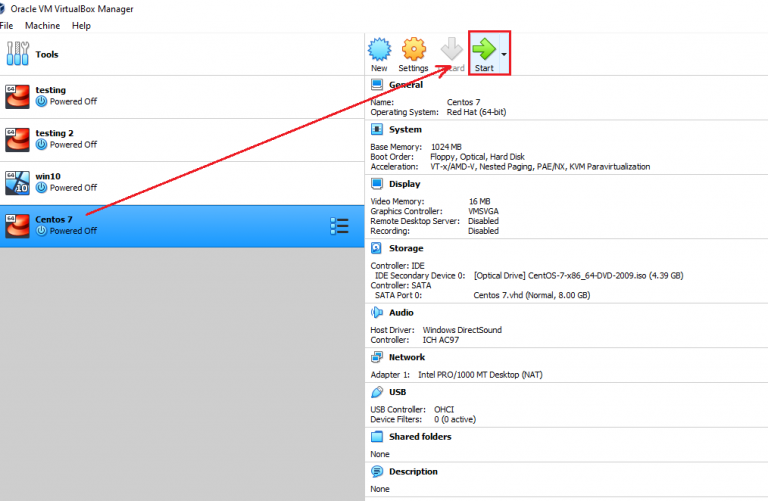
Task: Click the USB section plug icon
Action: click(377, 392)
